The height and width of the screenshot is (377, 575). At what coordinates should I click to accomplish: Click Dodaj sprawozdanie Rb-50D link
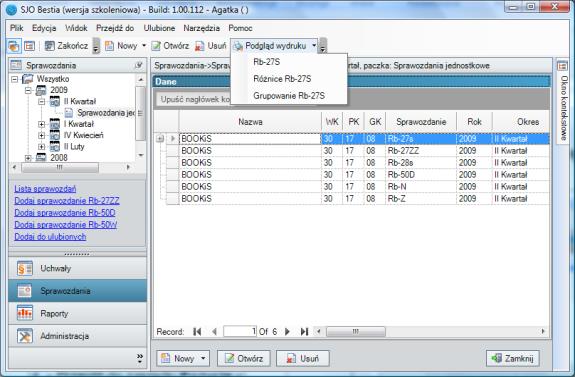click(65, 213)
